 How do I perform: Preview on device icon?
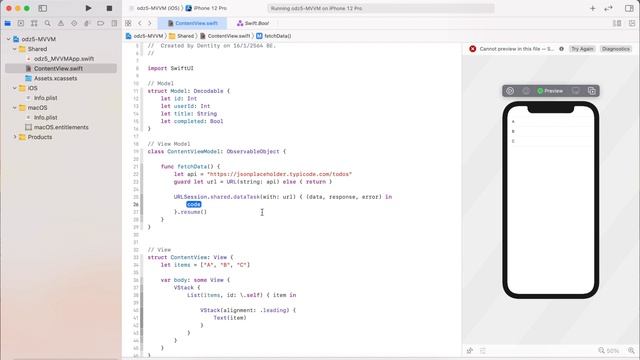[x=576, y=91]
